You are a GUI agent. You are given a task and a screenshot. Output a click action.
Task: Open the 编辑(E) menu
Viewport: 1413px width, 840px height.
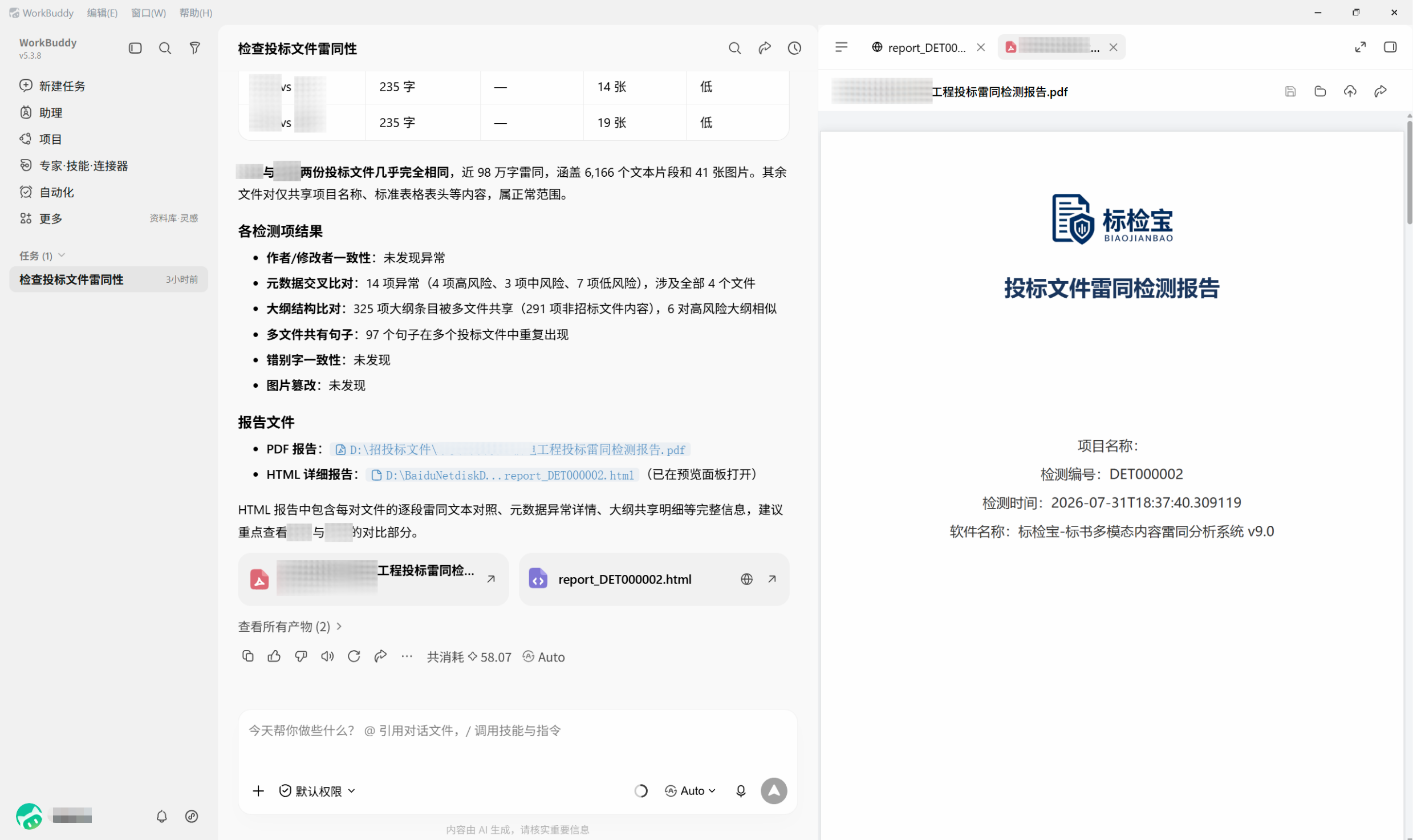point(102,13)
